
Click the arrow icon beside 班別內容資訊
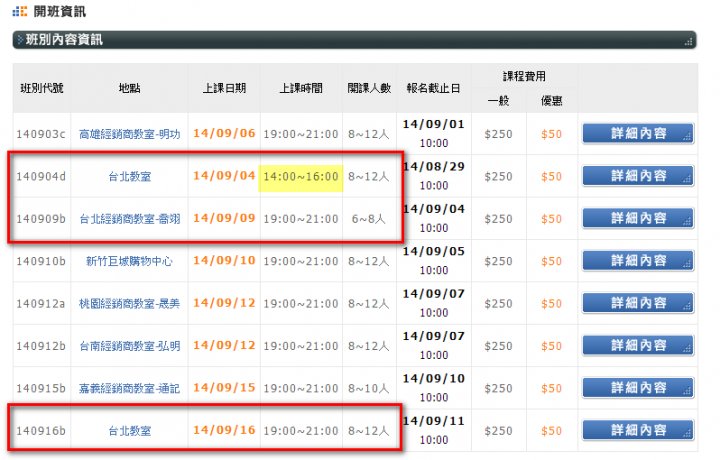(x=20, y=39)
